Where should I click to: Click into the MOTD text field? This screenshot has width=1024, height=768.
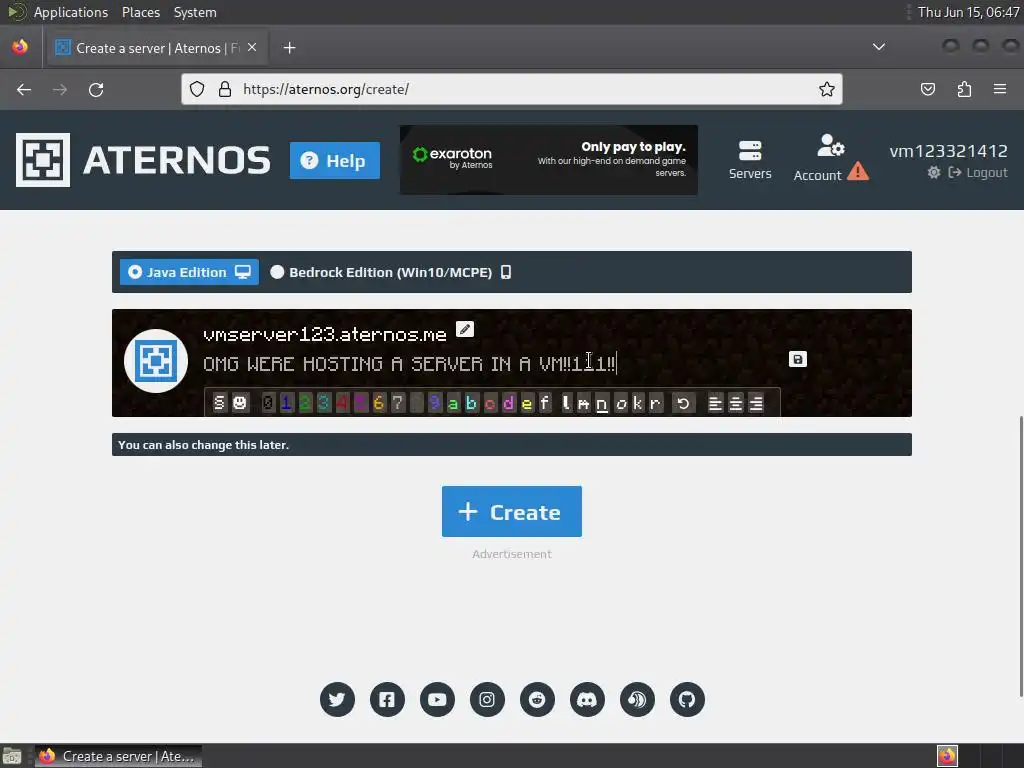point(490,363)
